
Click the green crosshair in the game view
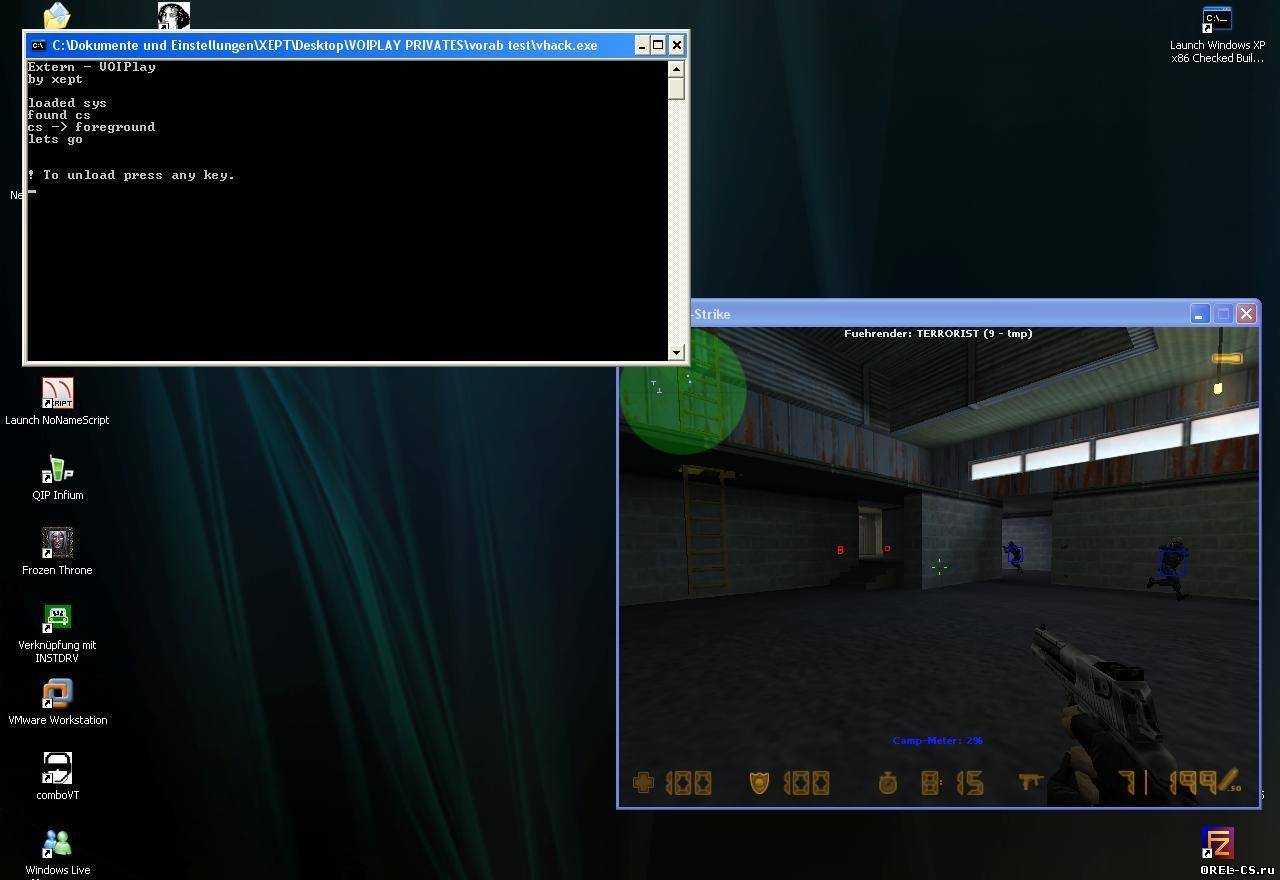click(939, 567)
